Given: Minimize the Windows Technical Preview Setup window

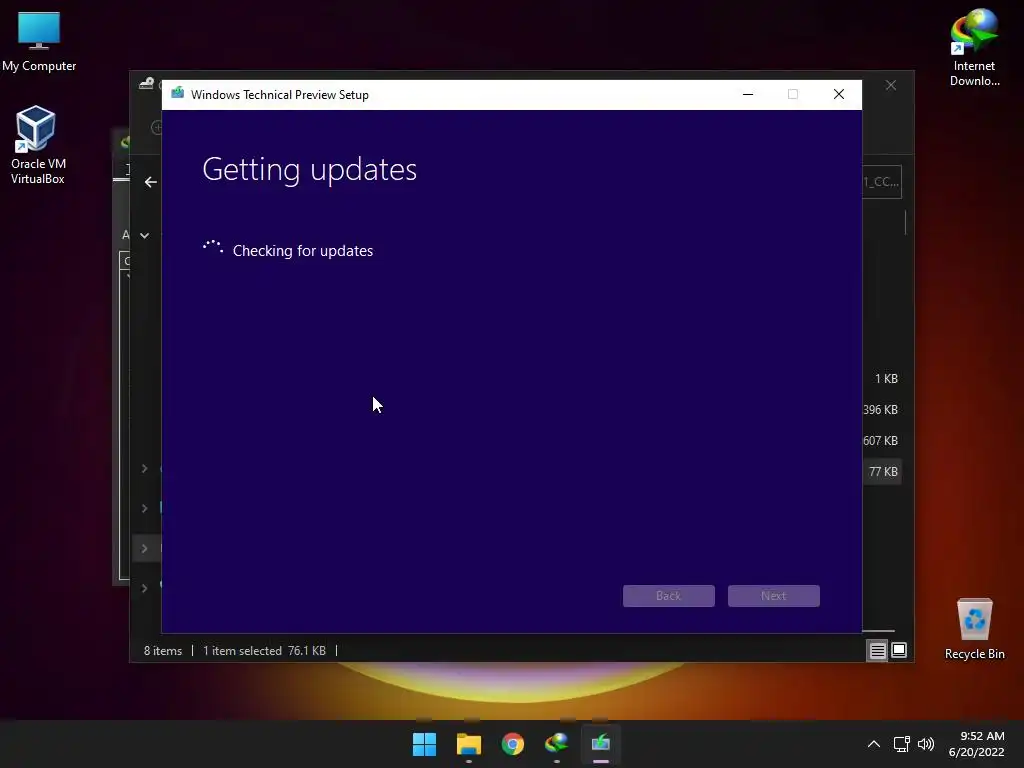Looking at the screenshot, I should coord(748,95).
